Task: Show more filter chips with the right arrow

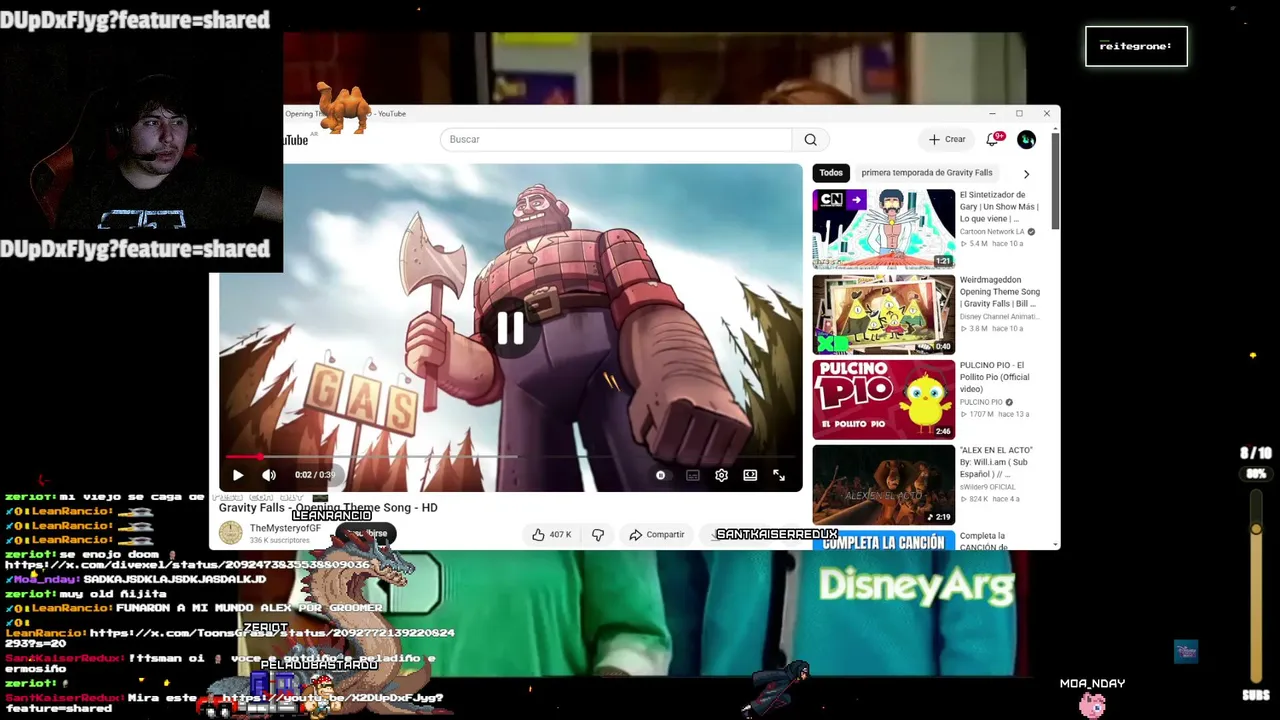Action: (1026, 174)
